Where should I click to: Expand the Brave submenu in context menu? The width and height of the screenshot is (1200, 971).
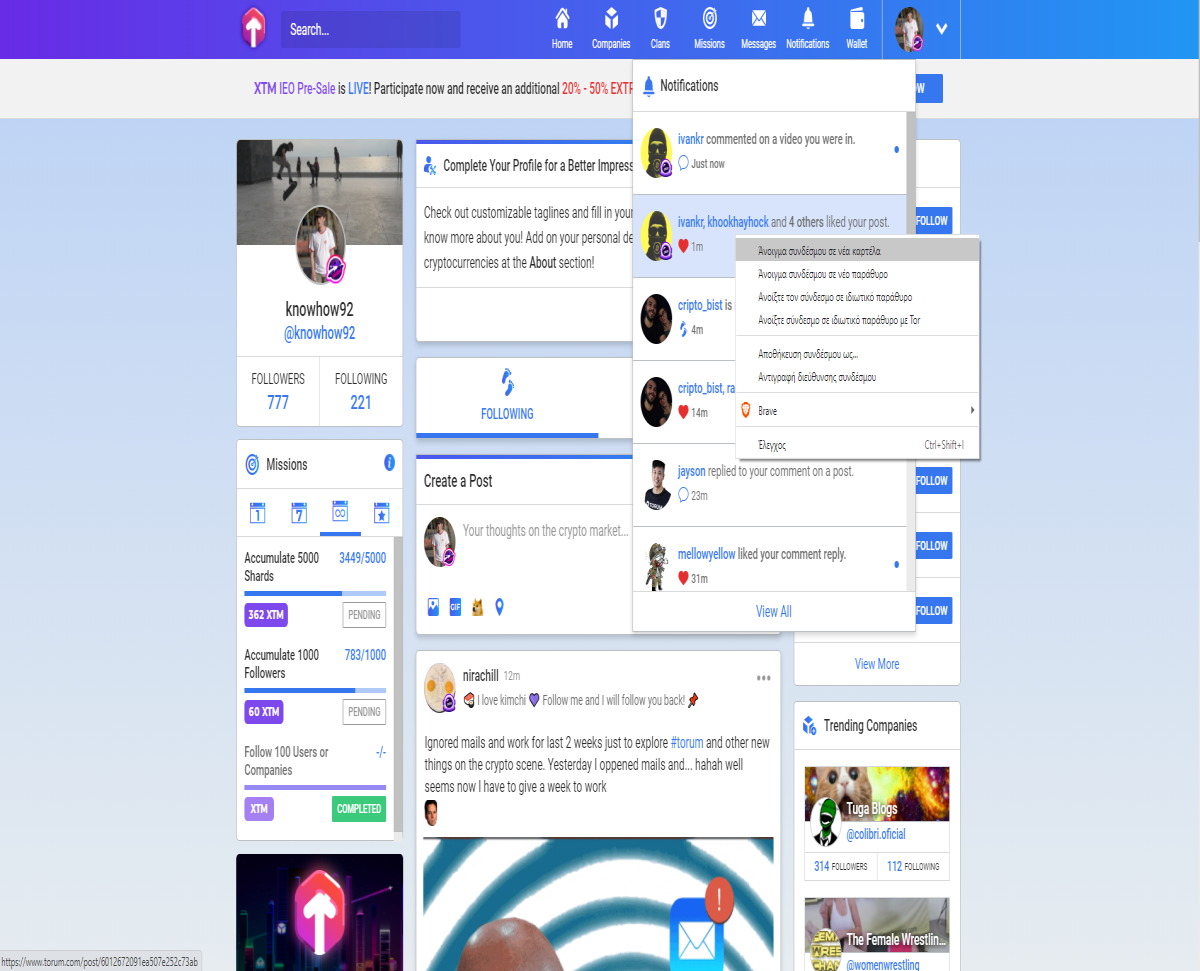(857, 411)
